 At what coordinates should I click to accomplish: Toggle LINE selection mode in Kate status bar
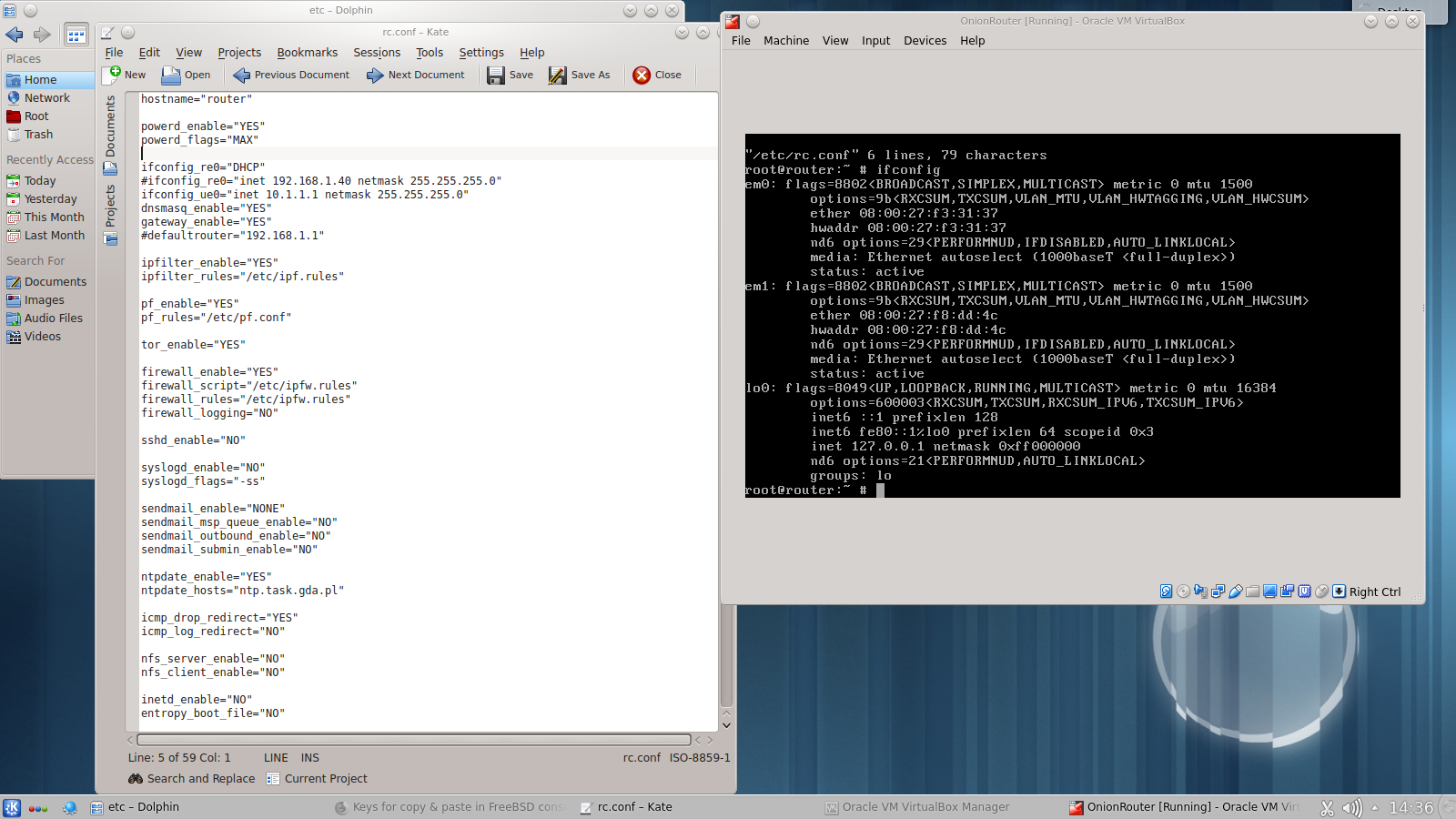click(x=276, y=757)
